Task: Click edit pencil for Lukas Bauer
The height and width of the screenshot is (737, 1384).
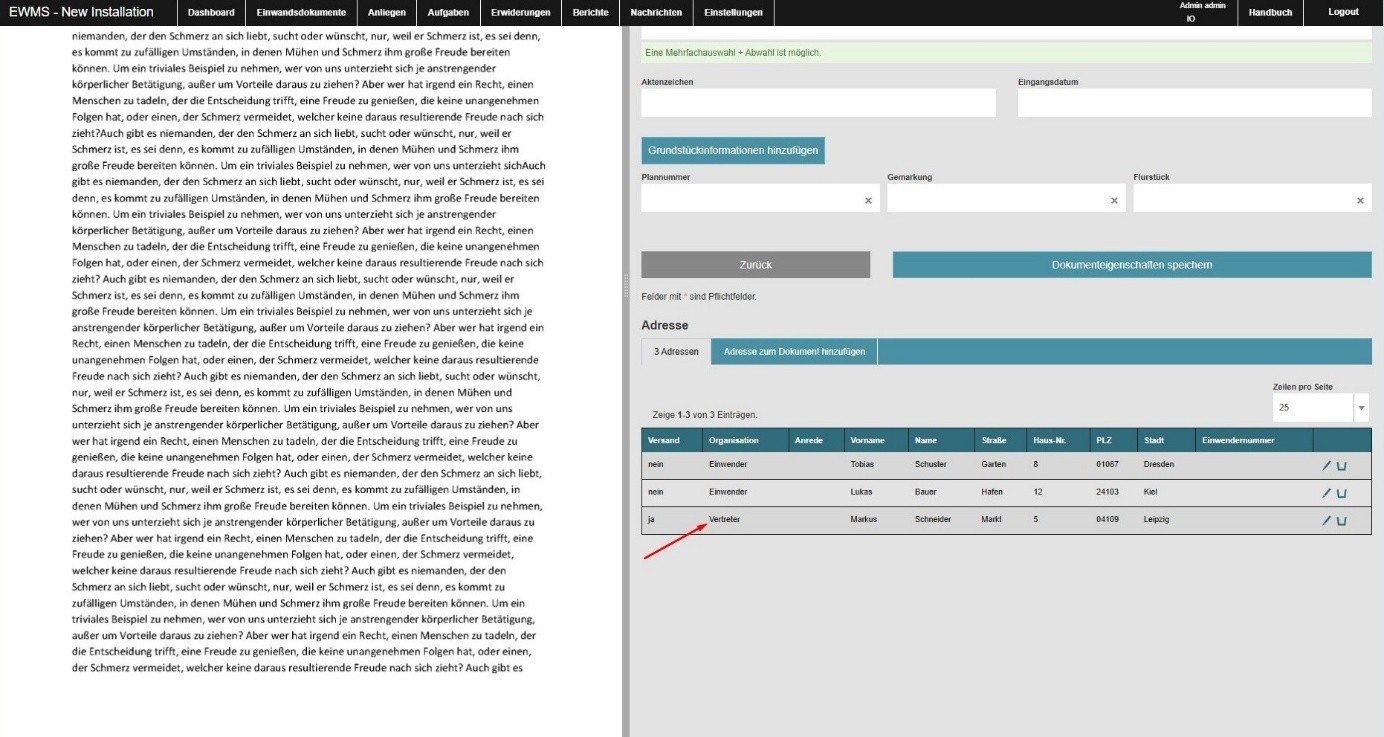Action: 1327,493
